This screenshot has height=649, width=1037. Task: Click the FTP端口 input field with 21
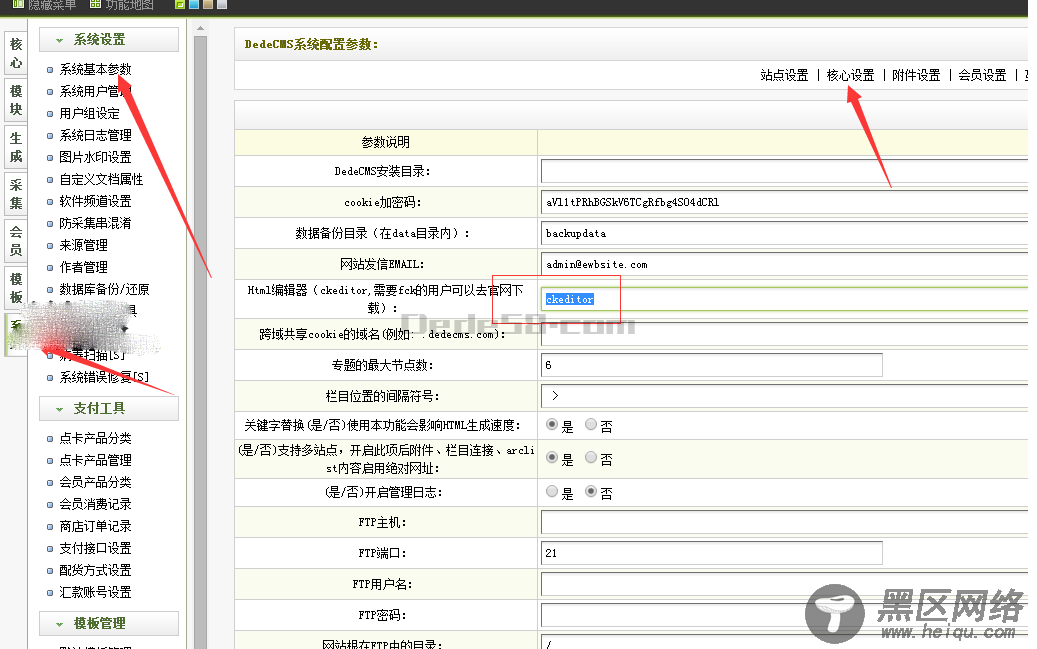(x=712, y=553)
